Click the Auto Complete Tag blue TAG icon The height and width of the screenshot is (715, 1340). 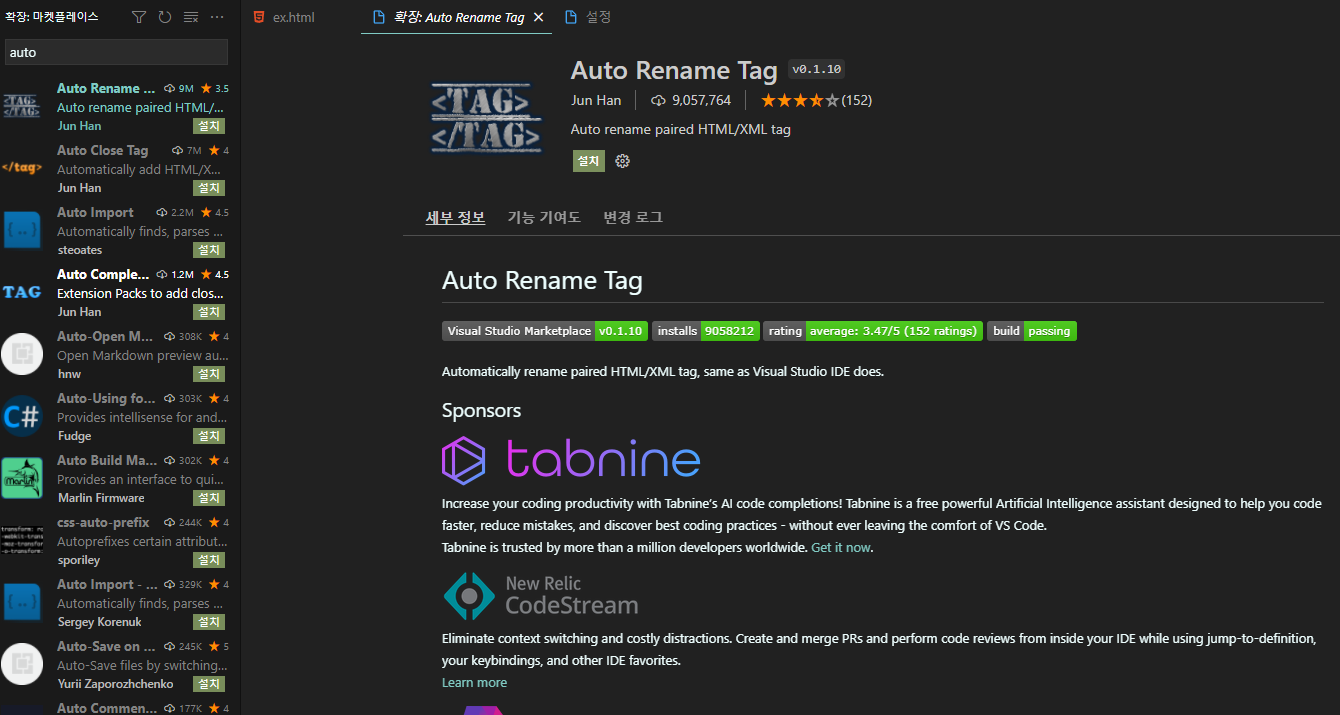[x=22, y=292]
